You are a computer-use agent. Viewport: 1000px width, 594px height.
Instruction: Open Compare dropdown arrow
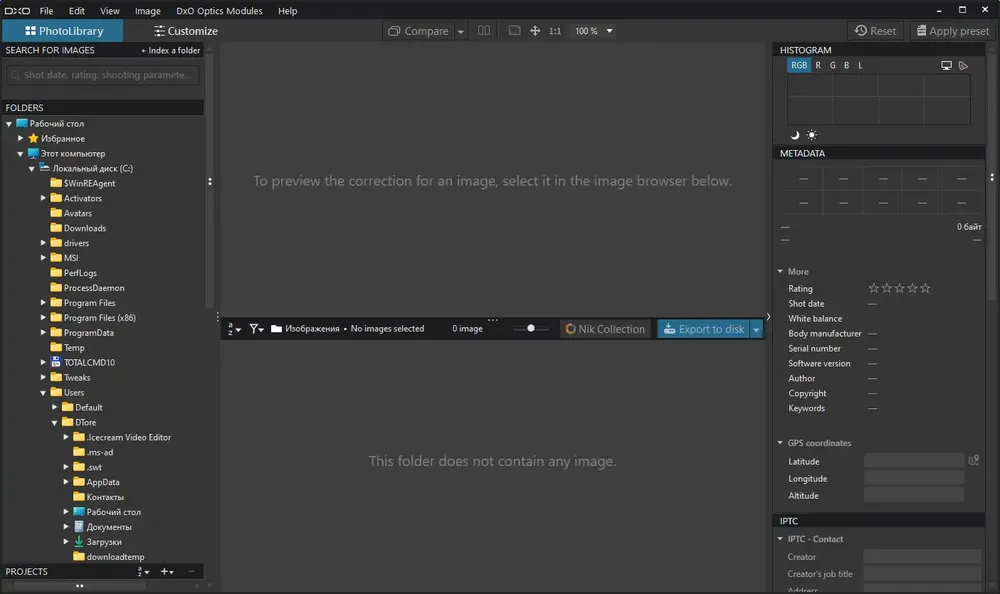click(x=460, y=31)
